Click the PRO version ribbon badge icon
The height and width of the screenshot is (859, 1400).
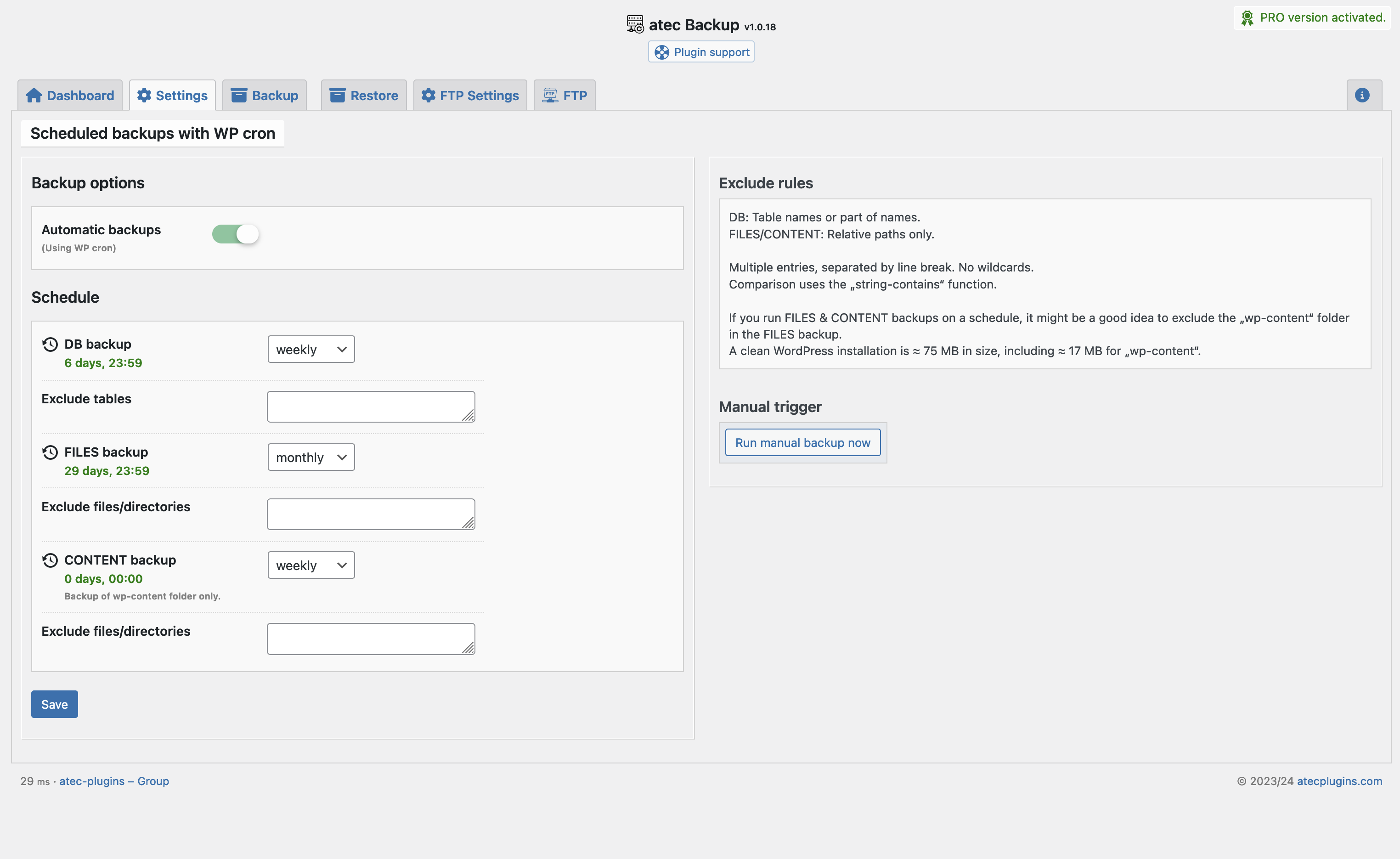(x=1247, y=17)
